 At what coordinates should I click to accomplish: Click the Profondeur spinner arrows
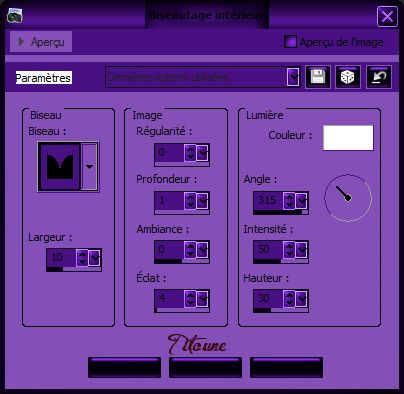point(190,201)
